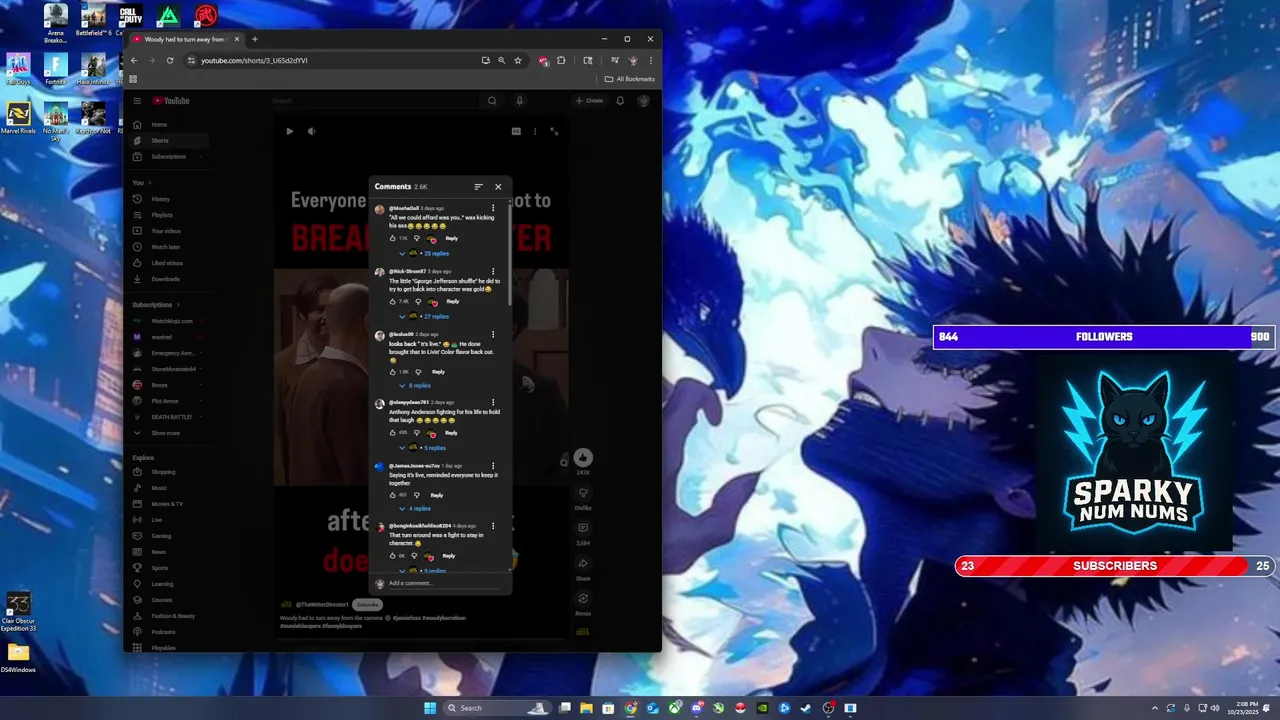The height and width of the screenshot is (720, 1280).
Task: Enter fullscreen for the Short
Action: (554, 131)
